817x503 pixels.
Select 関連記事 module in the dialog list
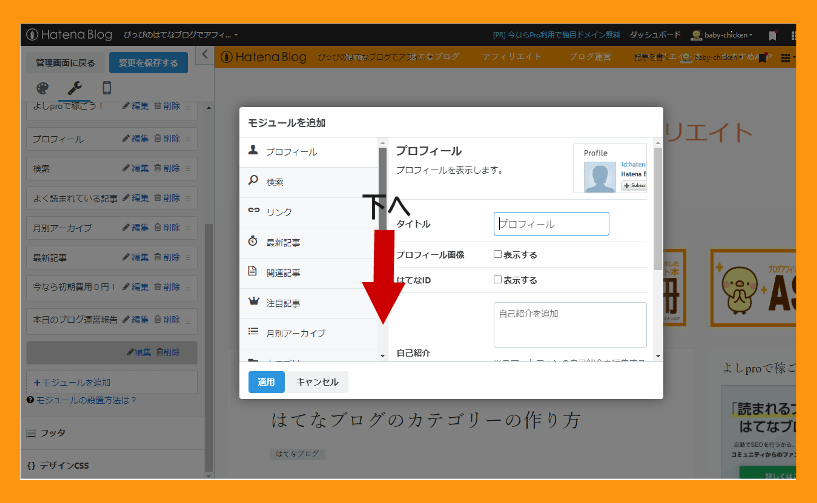tap(308, 273)
